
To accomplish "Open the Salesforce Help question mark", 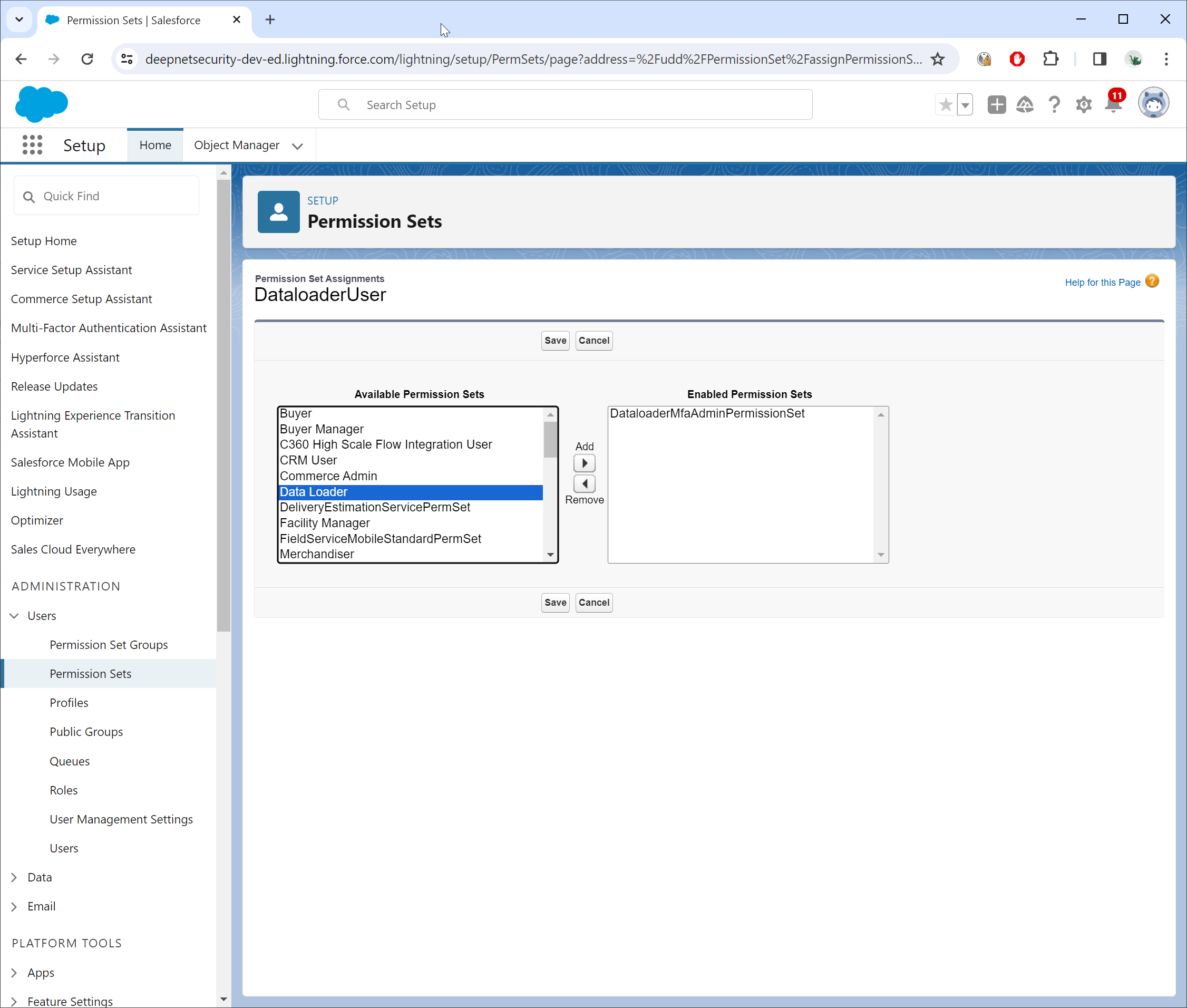I will click(1054, 104).
